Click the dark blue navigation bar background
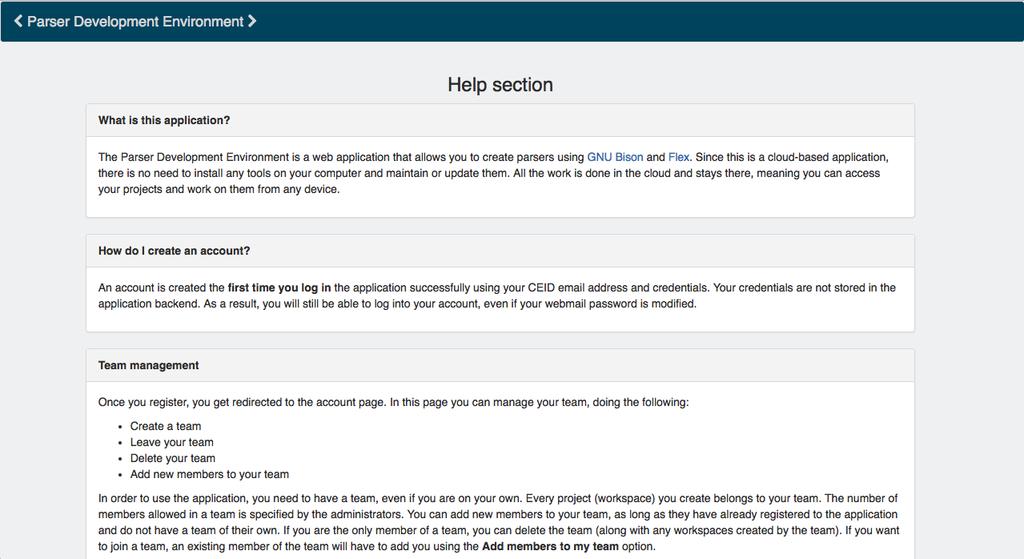This screenshot has width=1024, height=559. click(640, 21)
